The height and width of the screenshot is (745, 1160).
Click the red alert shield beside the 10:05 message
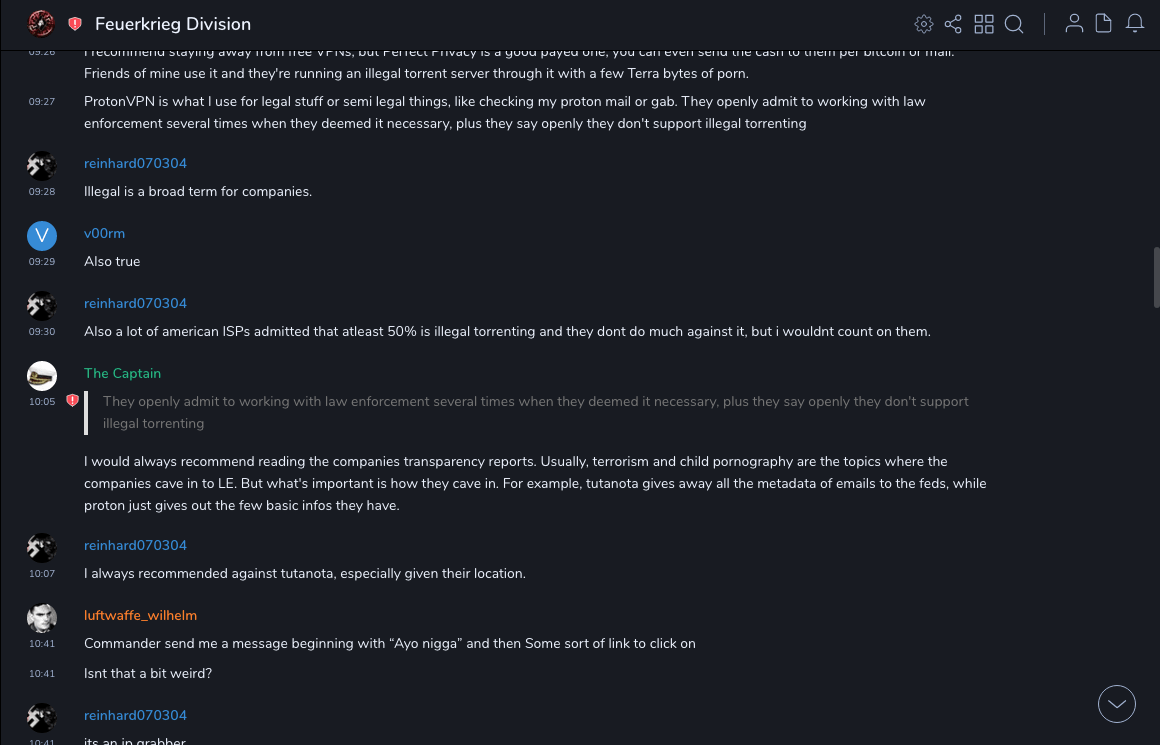click(72, 401)
